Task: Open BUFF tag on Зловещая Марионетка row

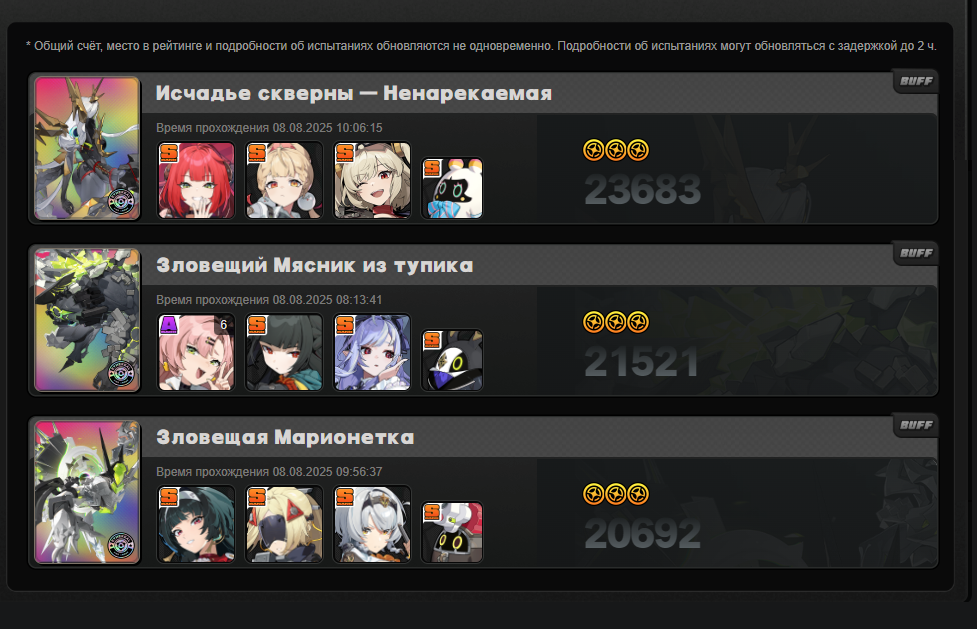Action: point(916,425)
